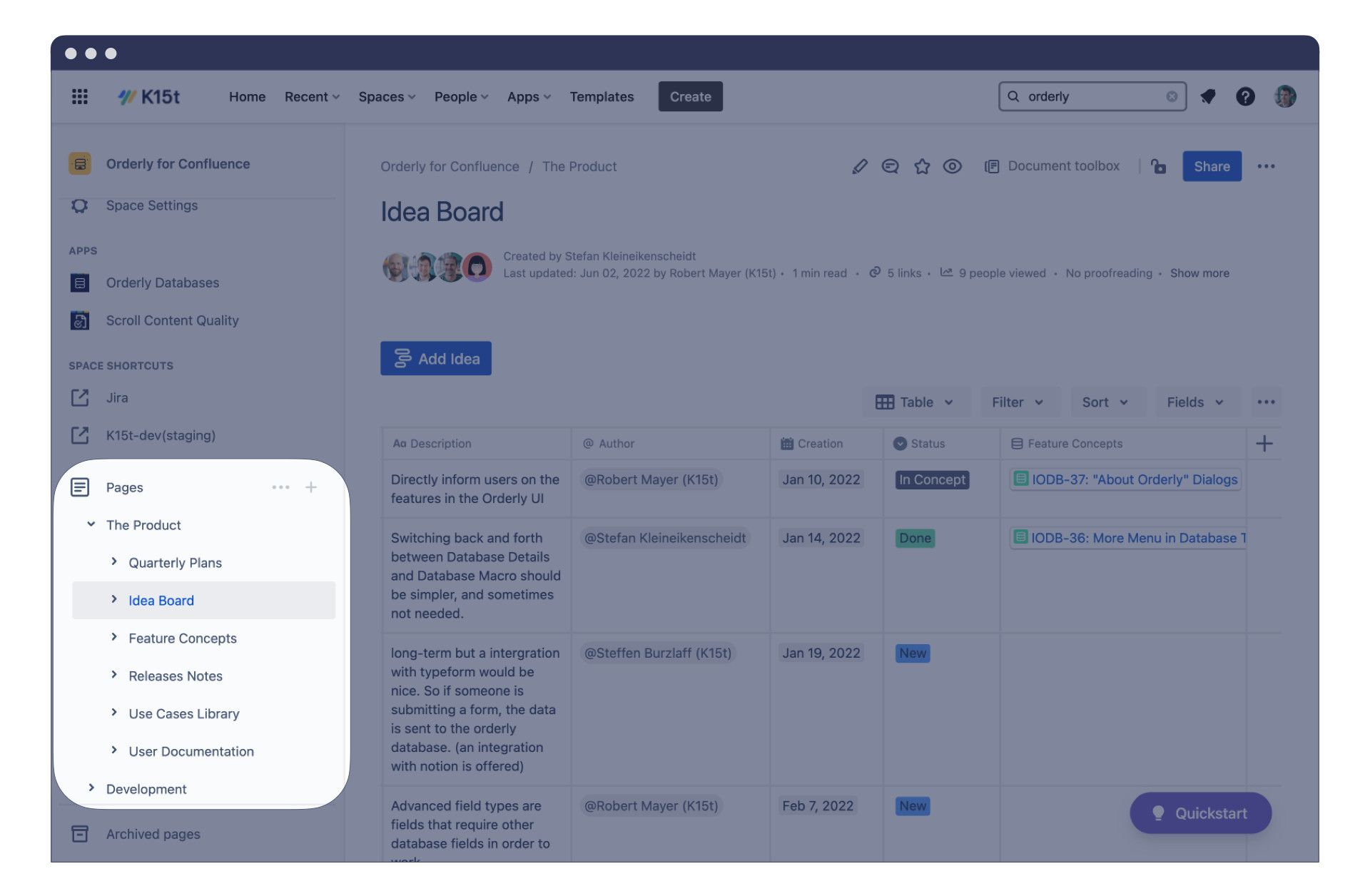Open the Jira space shortcut
Screen dimensions: 1370x896
coord(118,398)
